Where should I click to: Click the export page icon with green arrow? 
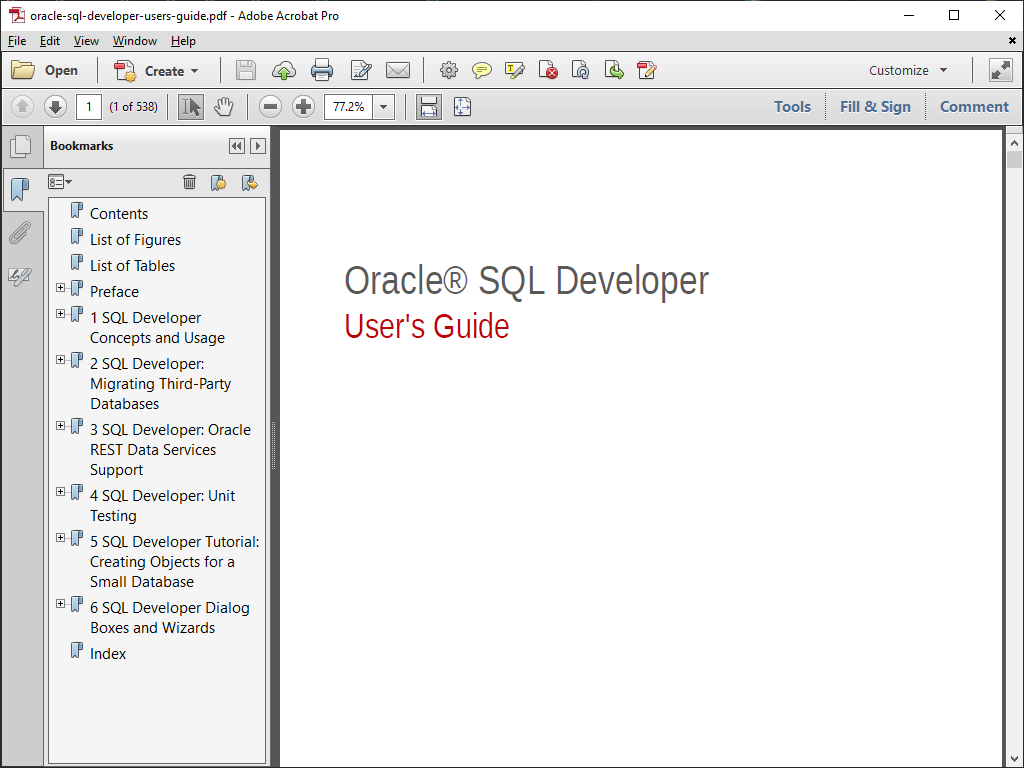(x=614, y=70)
